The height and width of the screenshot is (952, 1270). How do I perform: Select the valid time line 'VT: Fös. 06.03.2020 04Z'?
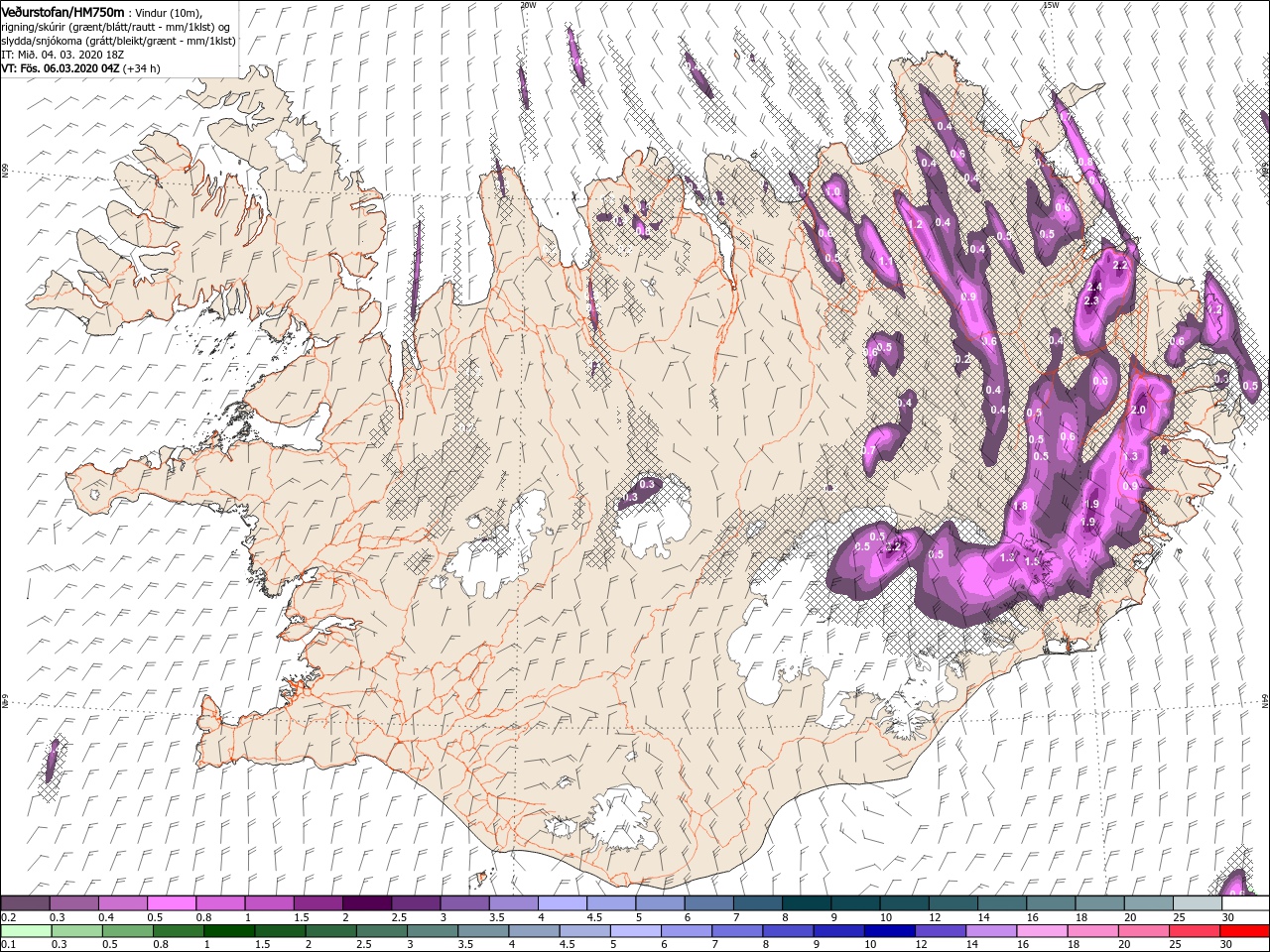coord(61,68)
